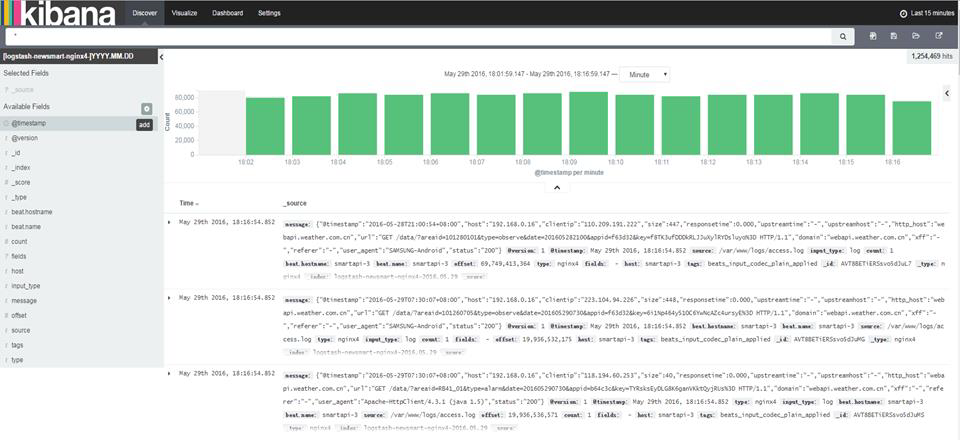Open field filter settings gear icon
960x440 pixels.
[147, 107]
